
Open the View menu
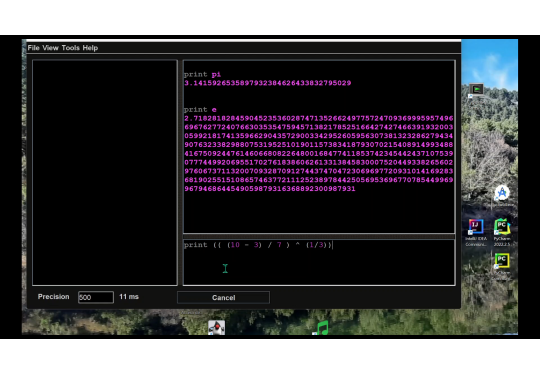[50, 48]
